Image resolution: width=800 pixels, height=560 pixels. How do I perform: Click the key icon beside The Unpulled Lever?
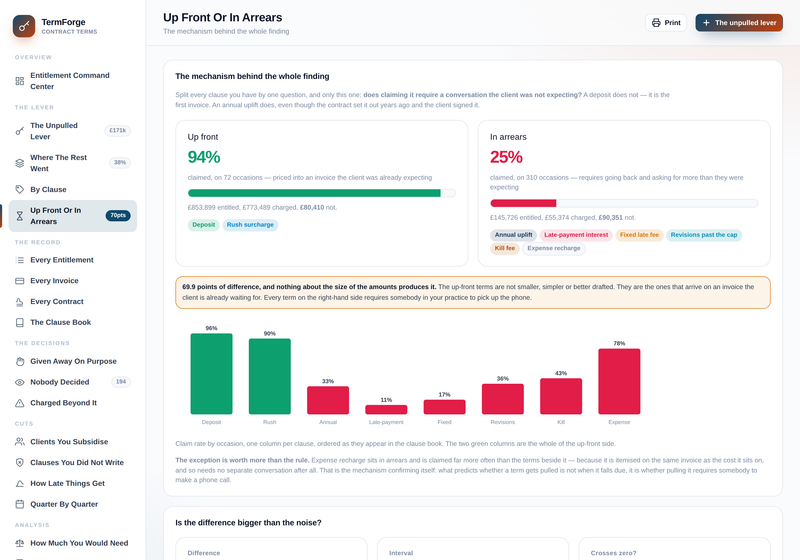[19, 131]
